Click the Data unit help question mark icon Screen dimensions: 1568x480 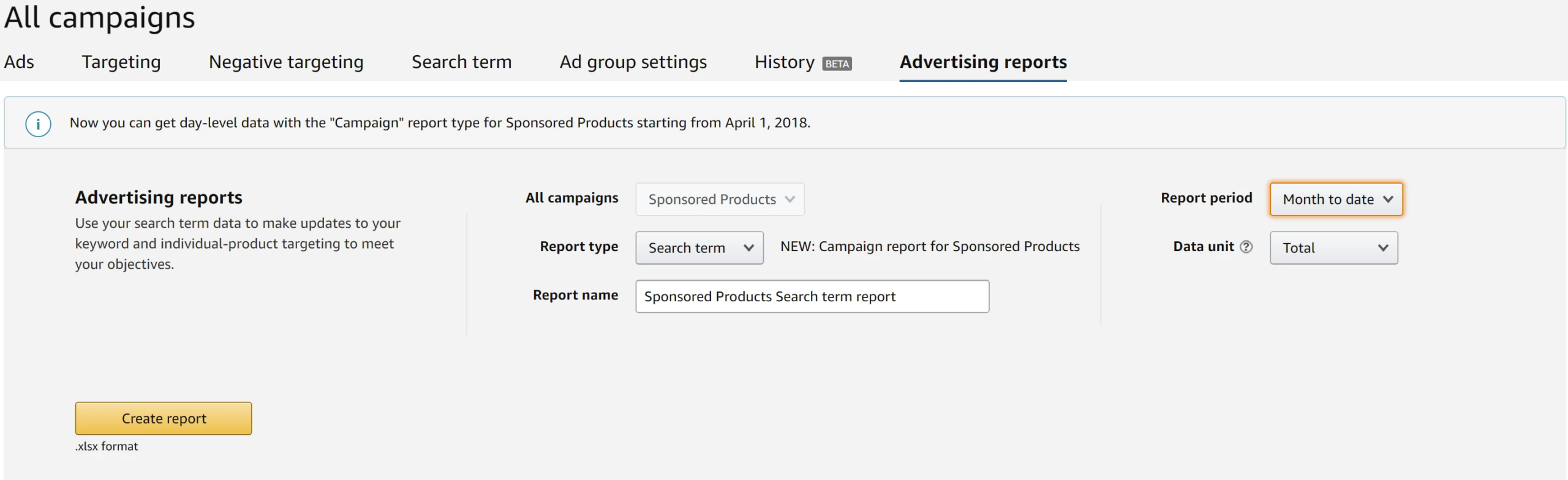(x=1246, y=247)
